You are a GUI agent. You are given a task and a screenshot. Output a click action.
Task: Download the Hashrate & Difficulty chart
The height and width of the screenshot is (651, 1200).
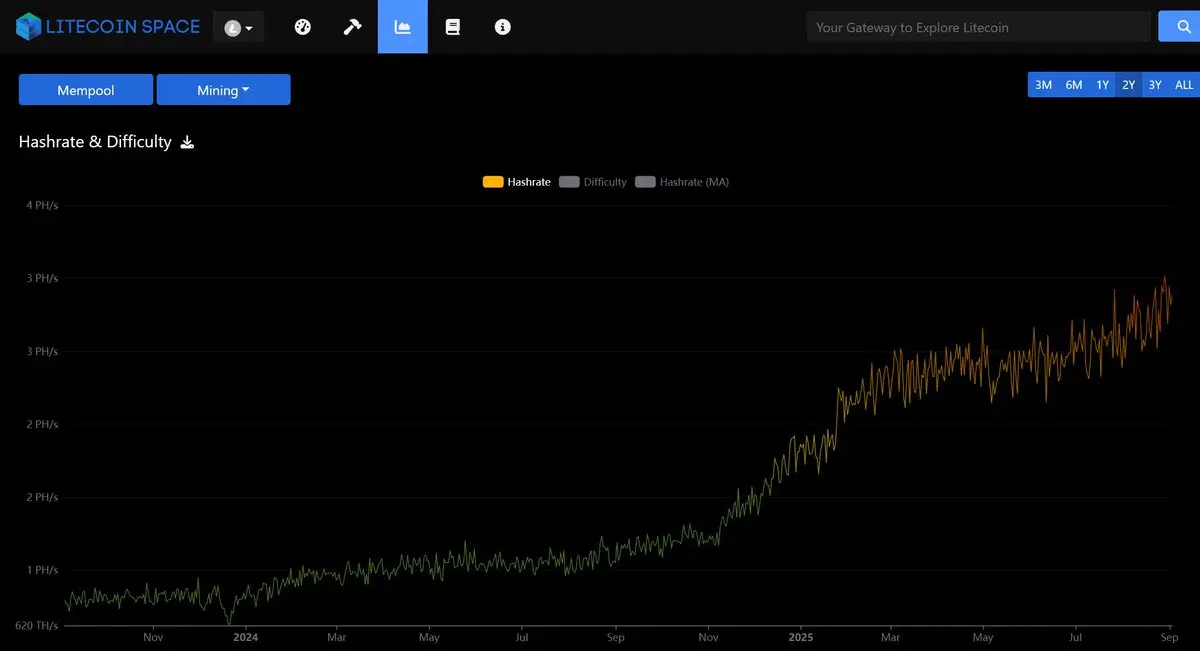pos(187,142)
